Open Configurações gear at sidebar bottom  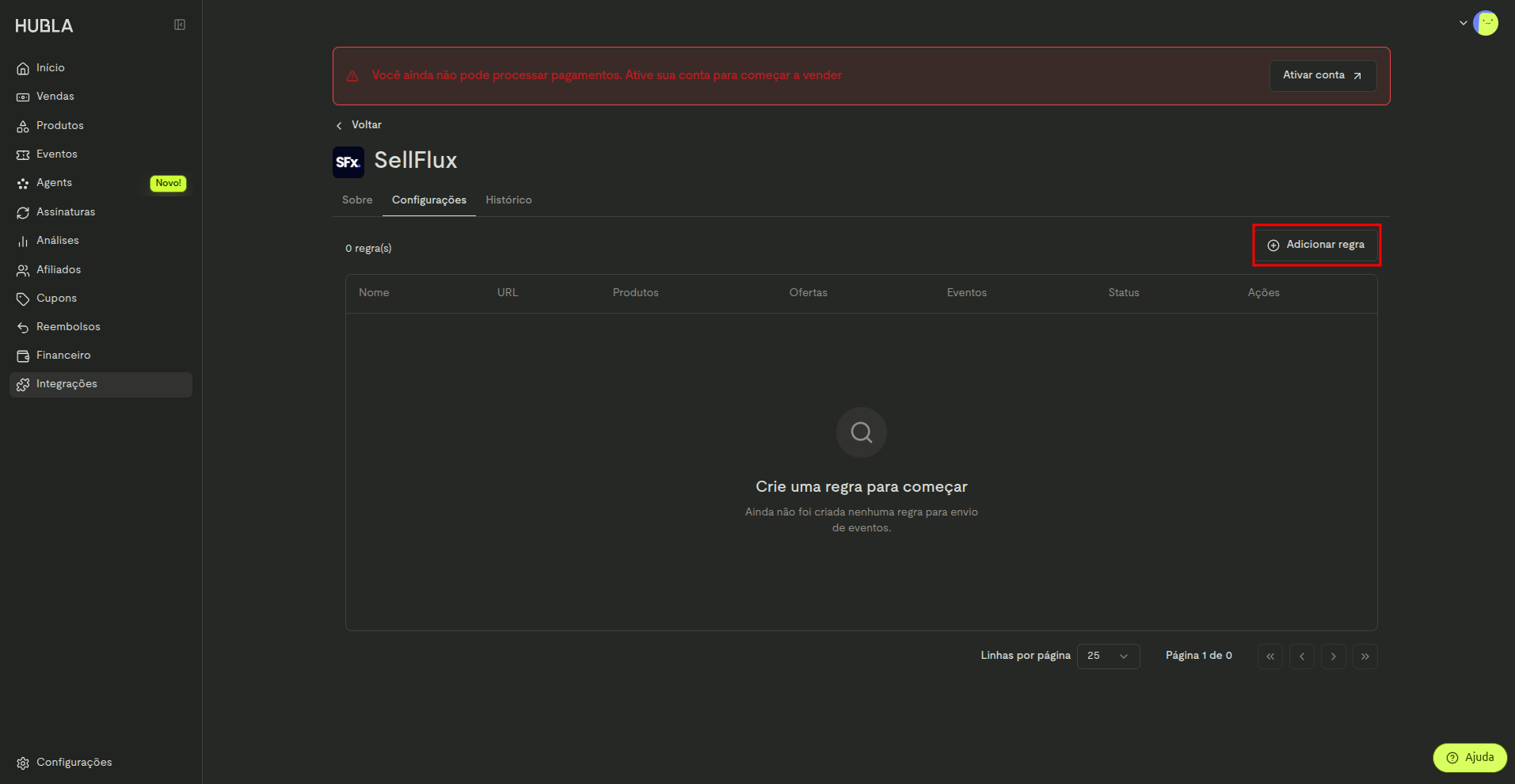click(x=23, y=763)
